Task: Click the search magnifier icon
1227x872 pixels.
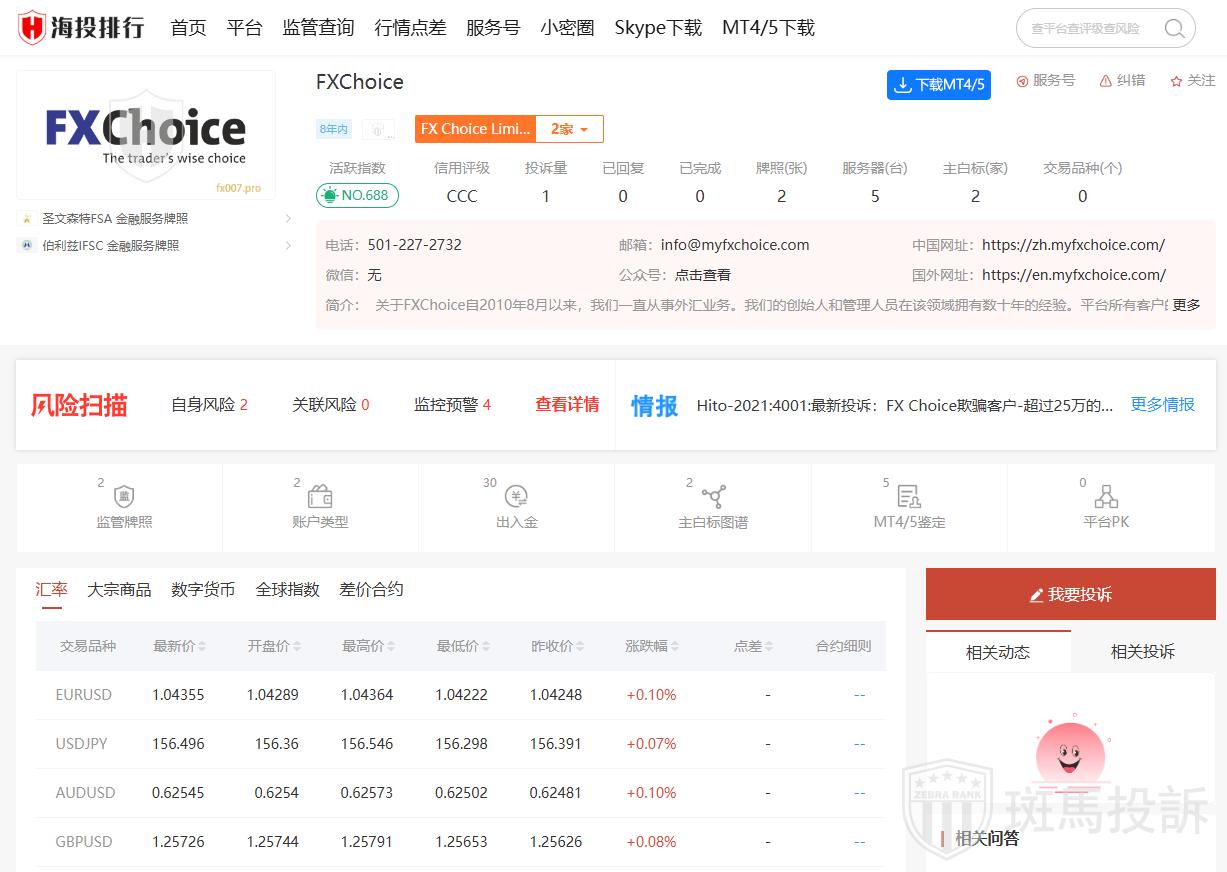Action: click(x=1174, y=28)
